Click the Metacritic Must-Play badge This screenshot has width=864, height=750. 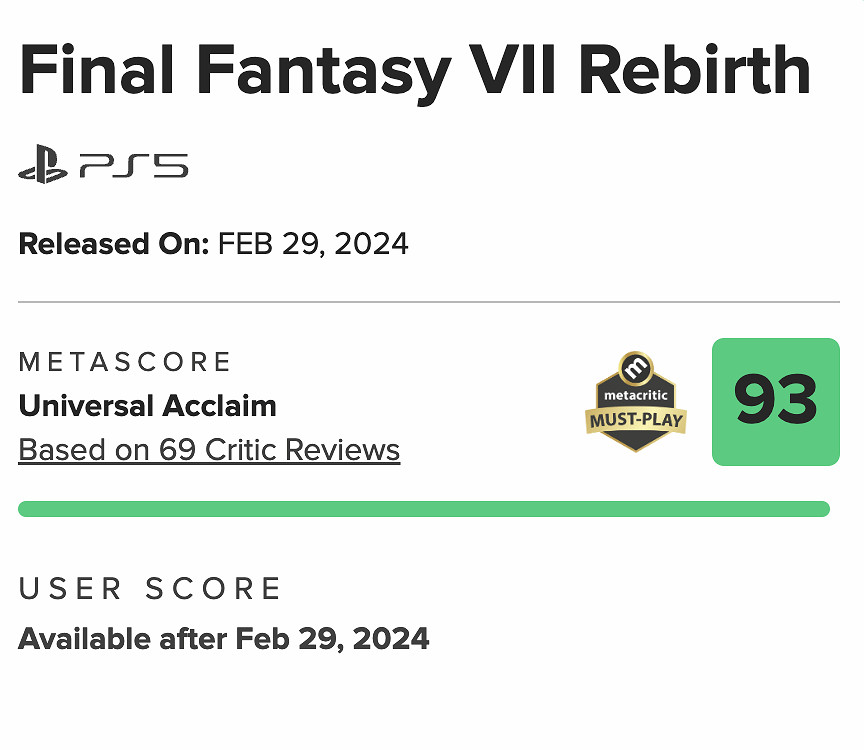pyautogui.click(x=635, y=402)
